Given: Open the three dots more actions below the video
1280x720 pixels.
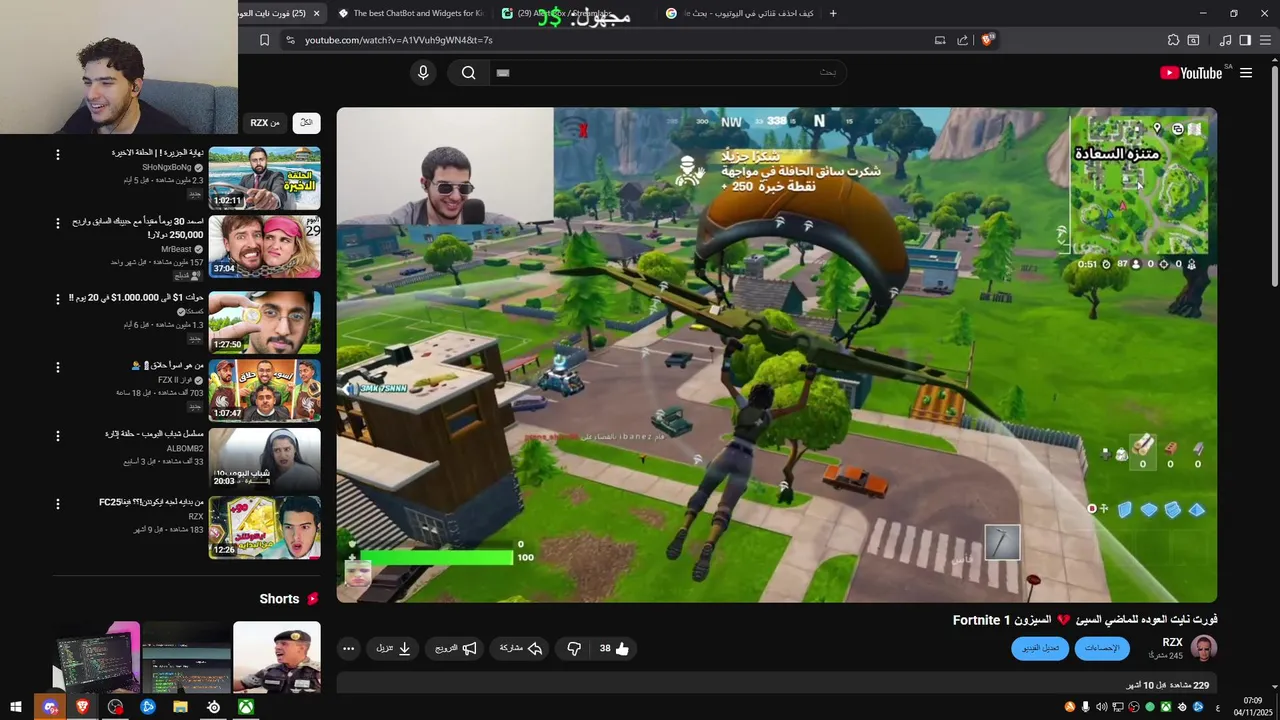Looking at the screenshot, I should point(348,648).
